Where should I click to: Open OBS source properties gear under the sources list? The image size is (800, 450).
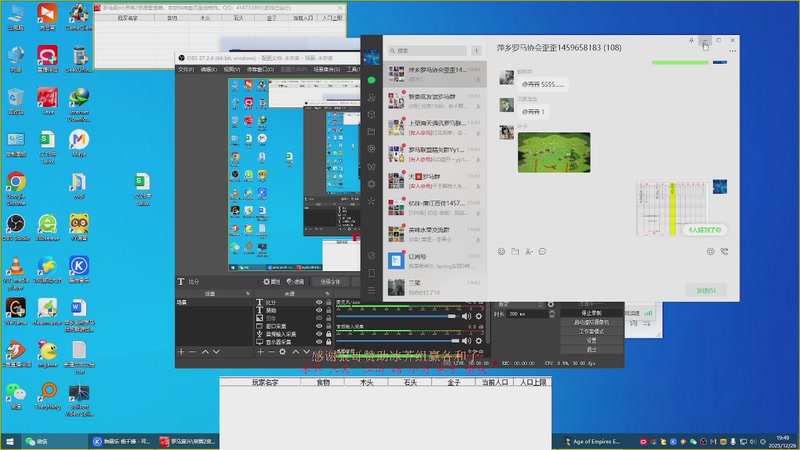[x=283, y=352]
